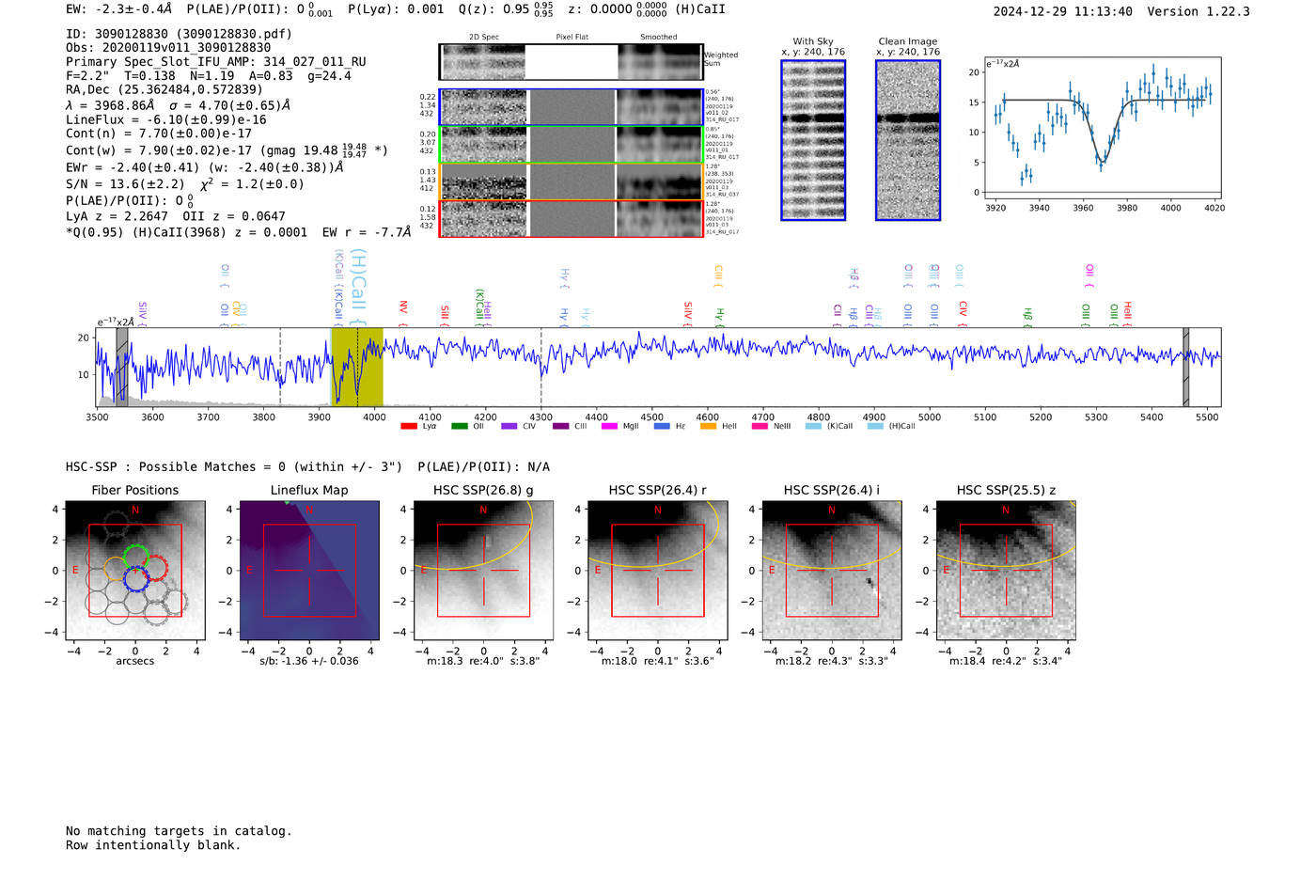The width and height of the screenshot is (1316, 896).
Task: Click the green OII legend swatch
Action: click(x=459, y=426)
